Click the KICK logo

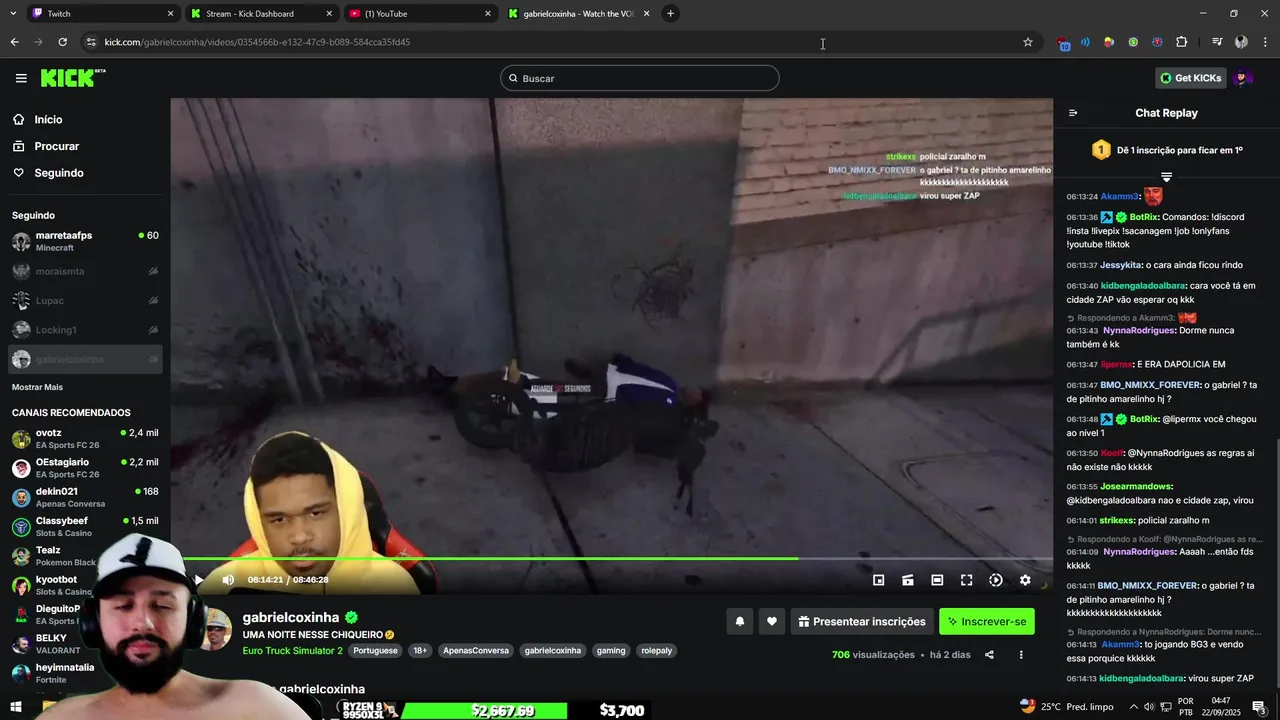(x=73, y=78)
